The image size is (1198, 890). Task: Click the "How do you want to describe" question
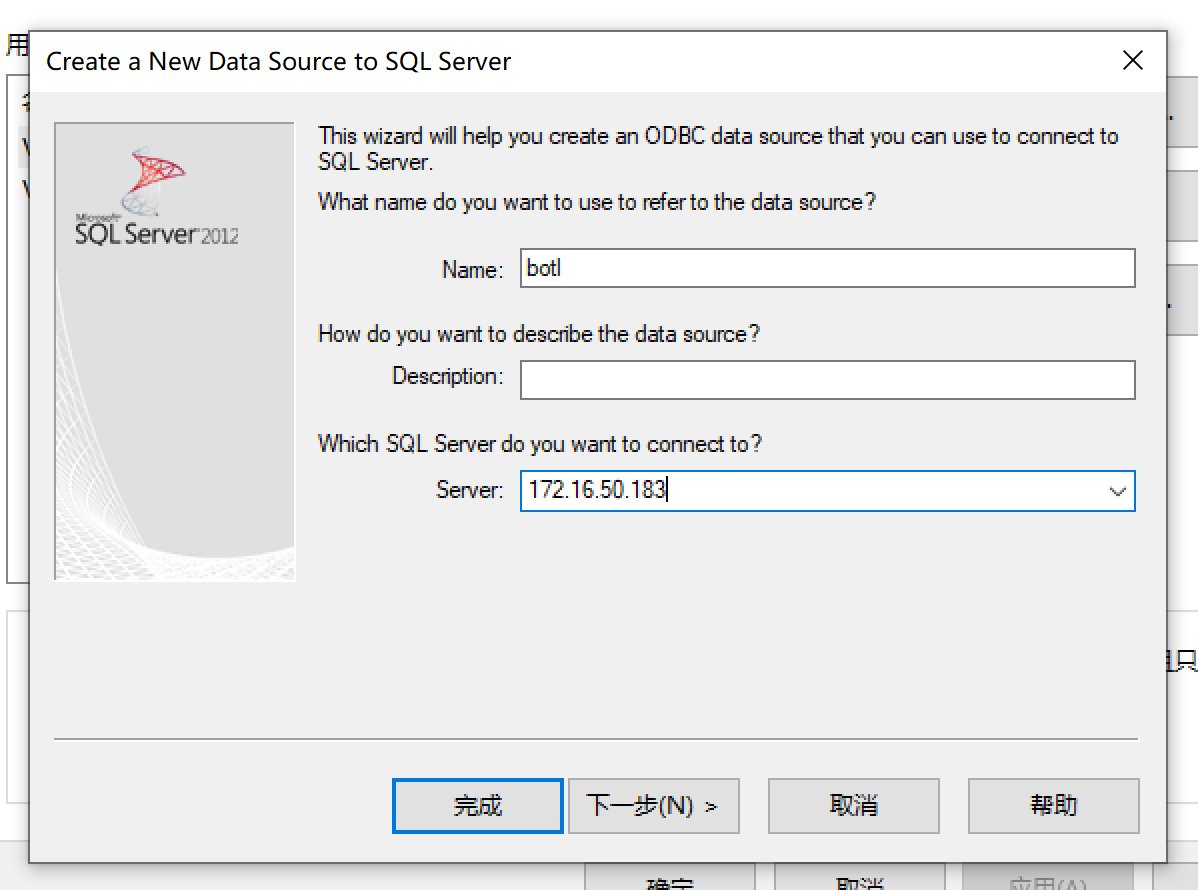click(x=538, y=334)
